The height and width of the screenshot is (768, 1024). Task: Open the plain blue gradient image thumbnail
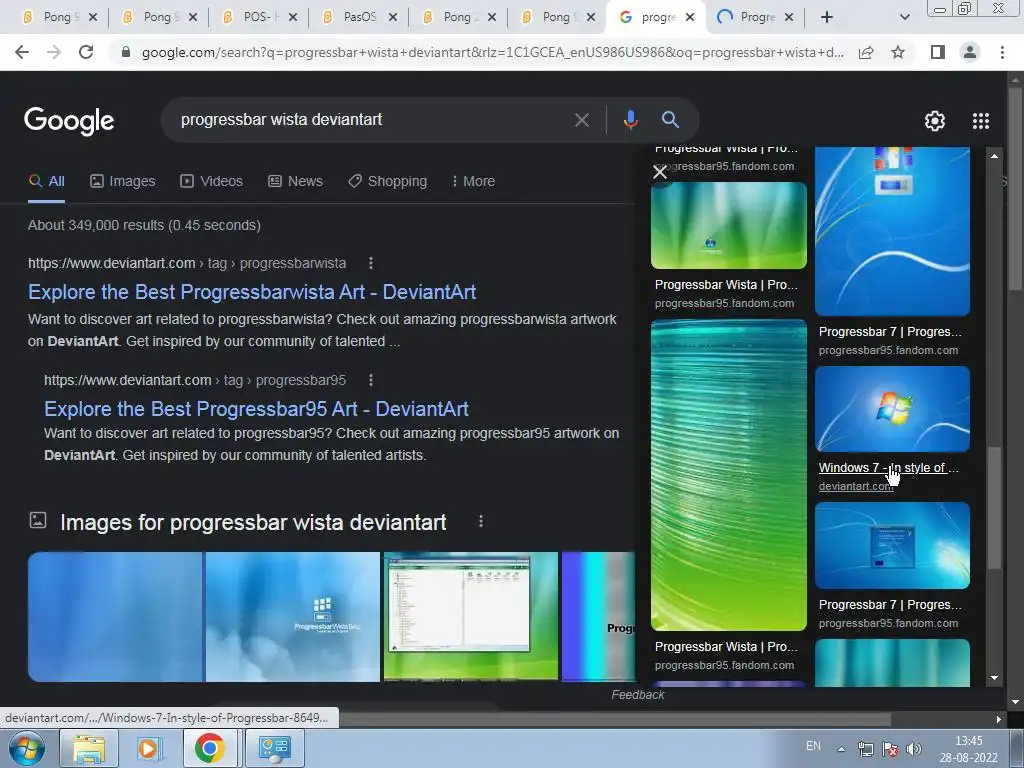coord(115,617)
